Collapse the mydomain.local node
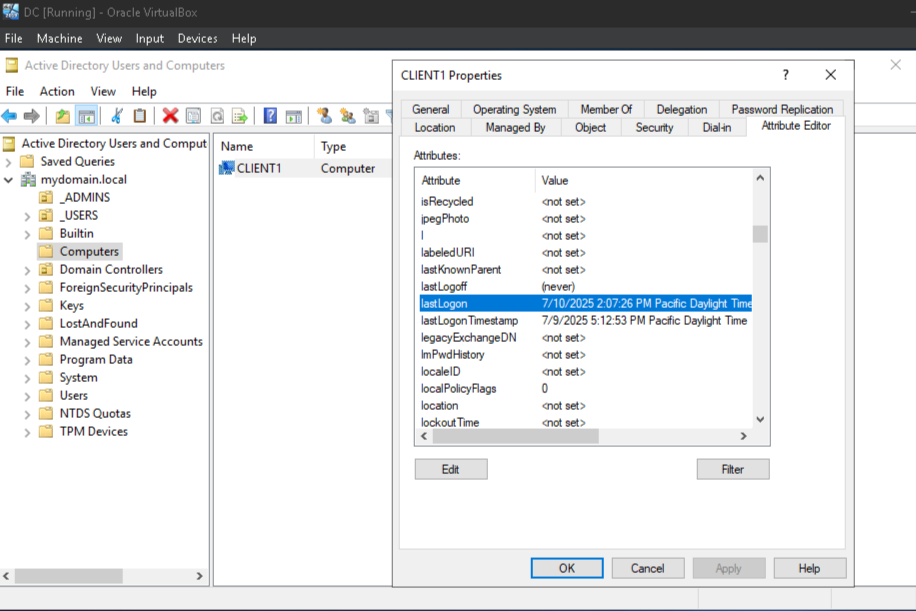Screen dimensions: 916x611 coord(8,180)
